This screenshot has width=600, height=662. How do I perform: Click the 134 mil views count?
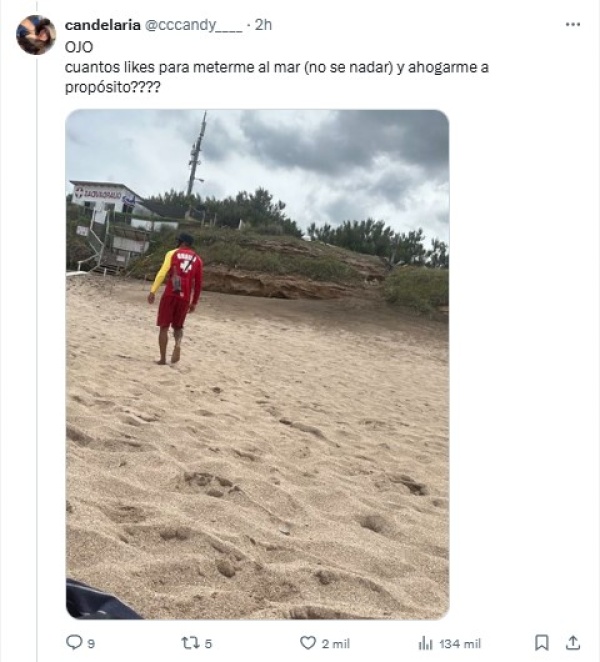[x=460, y=644]
